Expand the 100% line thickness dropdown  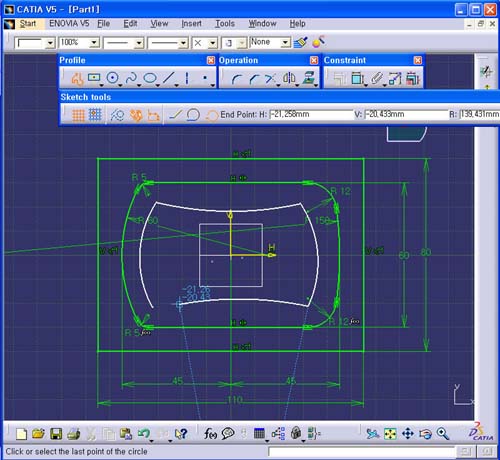point(94,43)
